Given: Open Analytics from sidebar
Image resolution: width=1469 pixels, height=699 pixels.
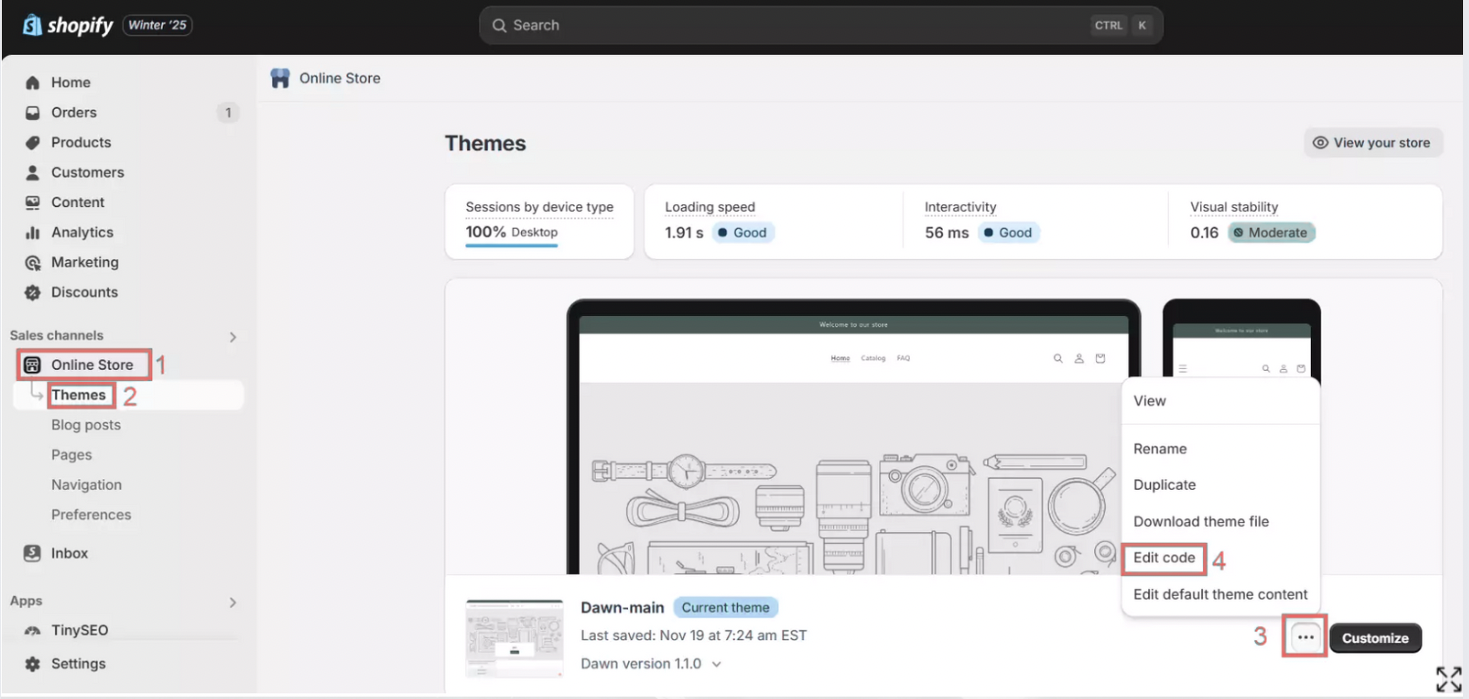Looking at the screenshot, I should pos(82,232).
